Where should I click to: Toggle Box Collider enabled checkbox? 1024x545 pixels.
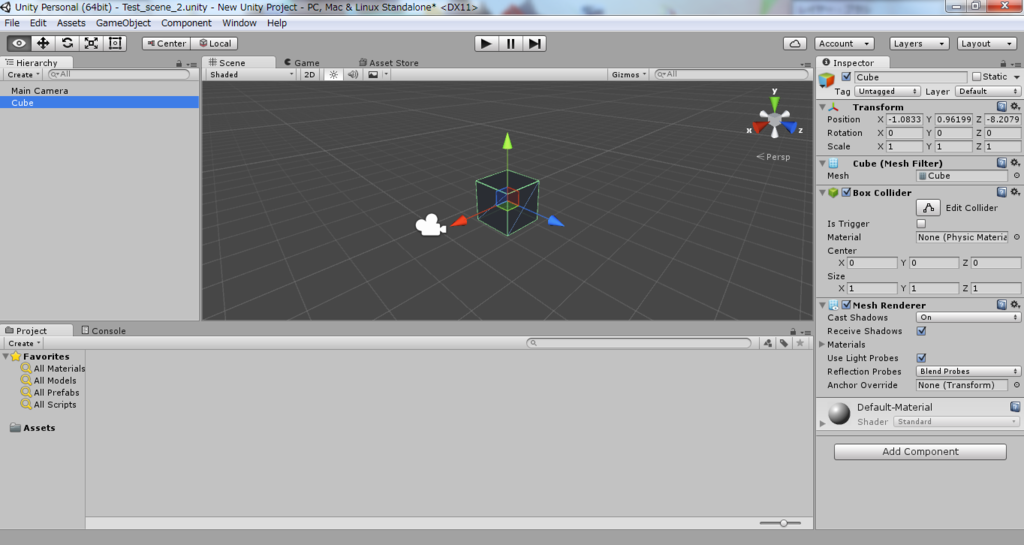click(x=846, y=192)
